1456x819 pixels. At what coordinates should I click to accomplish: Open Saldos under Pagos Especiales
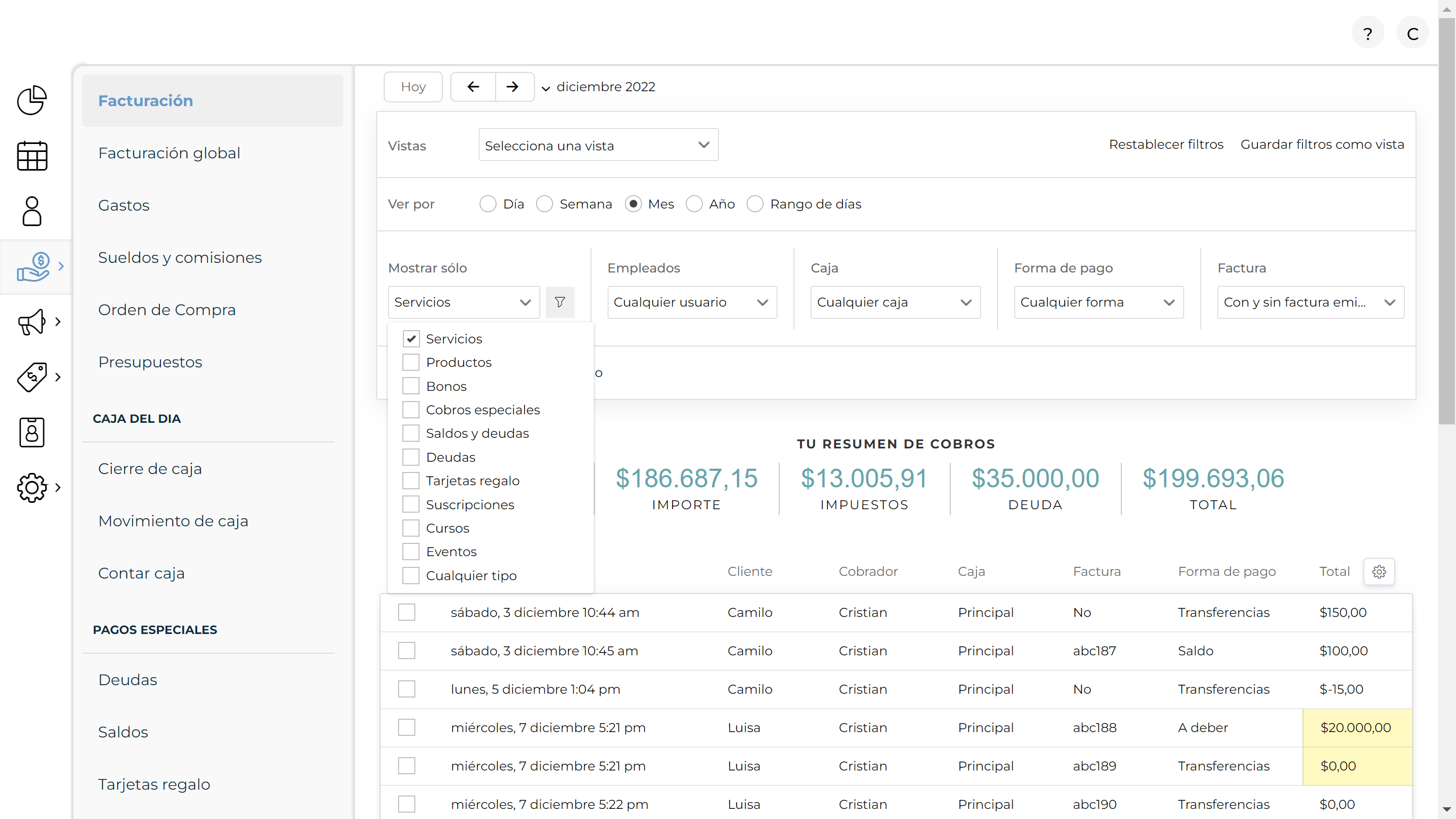(123, 733)
